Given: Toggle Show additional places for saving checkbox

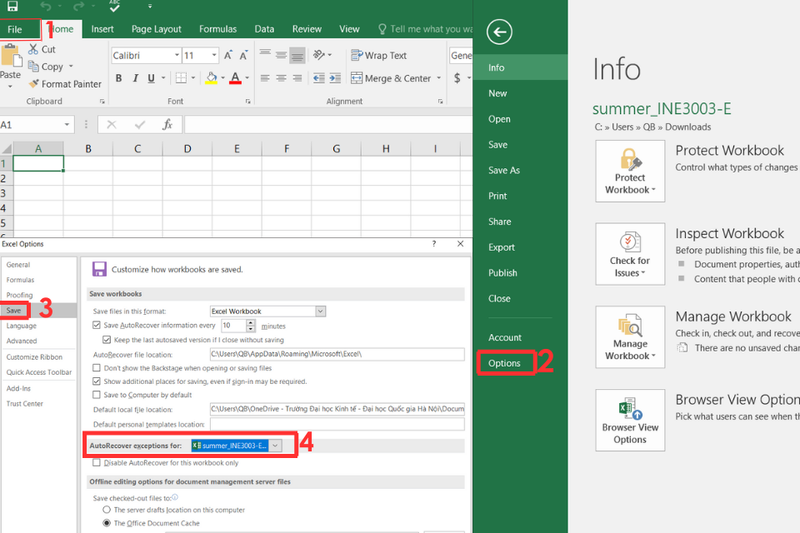Looking at the screenshot, I should click(96, 381).
